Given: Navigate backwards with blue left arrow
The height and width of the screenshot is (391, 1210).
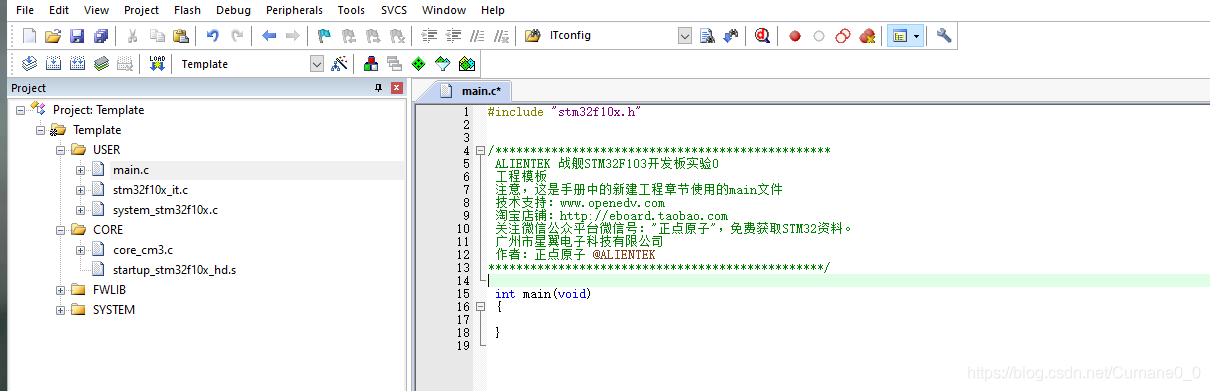Looking at the screenshot, I should click(x=268, y=36).
